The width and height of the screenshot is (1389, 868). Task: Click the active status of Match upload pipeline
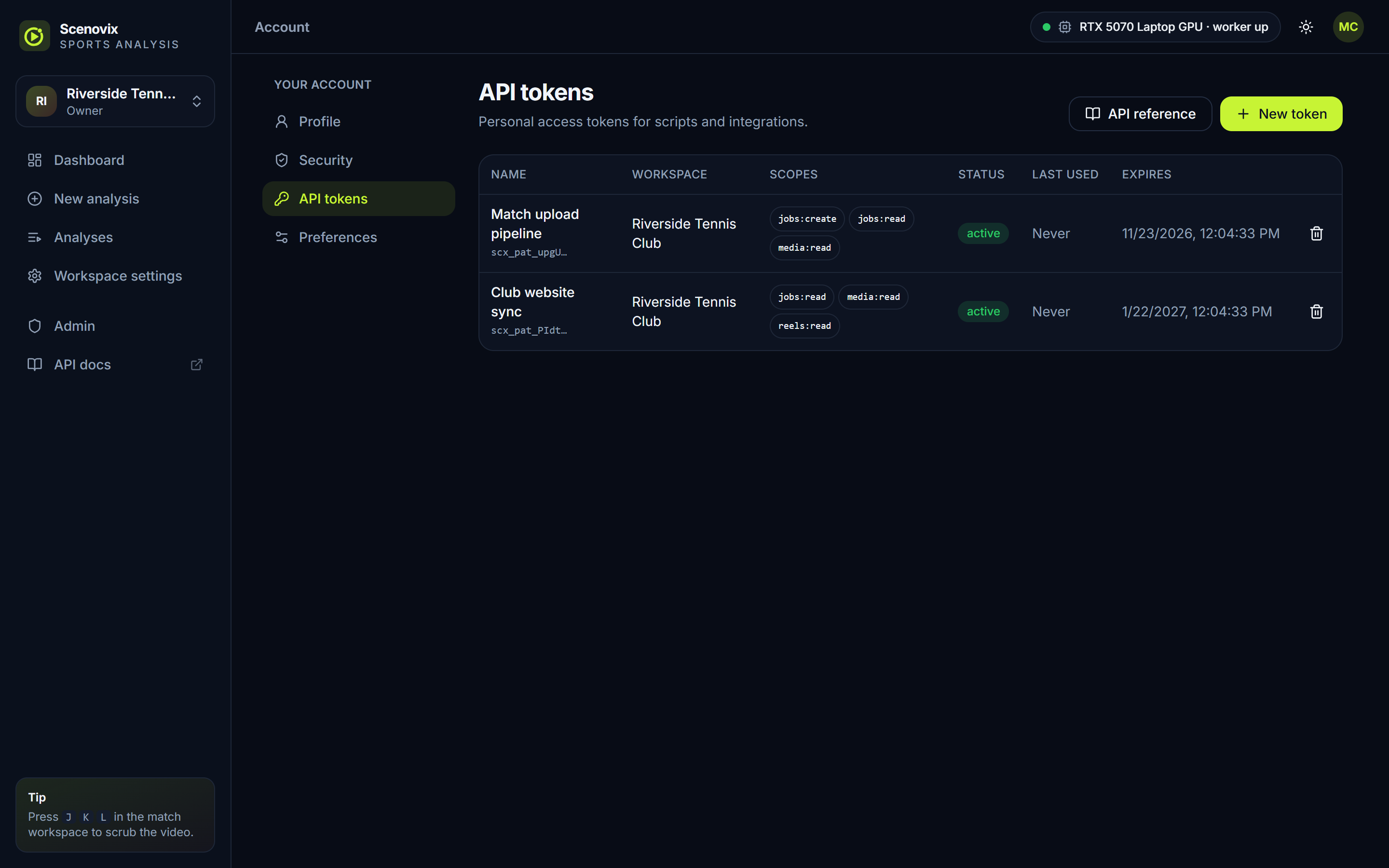tap(982, 233)
